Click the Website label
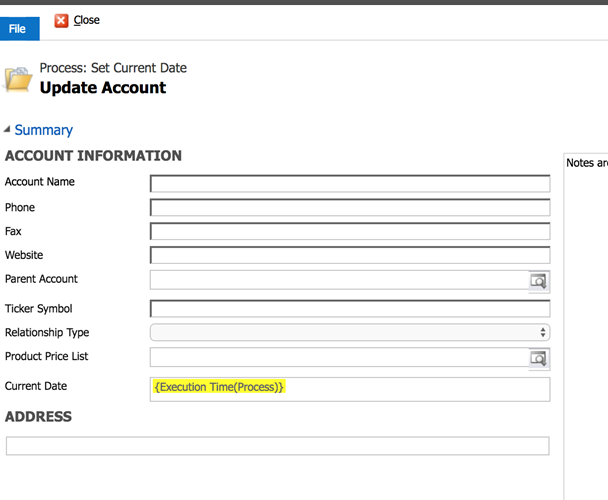Viewport: 608px width, 500px height. [24, 255]
